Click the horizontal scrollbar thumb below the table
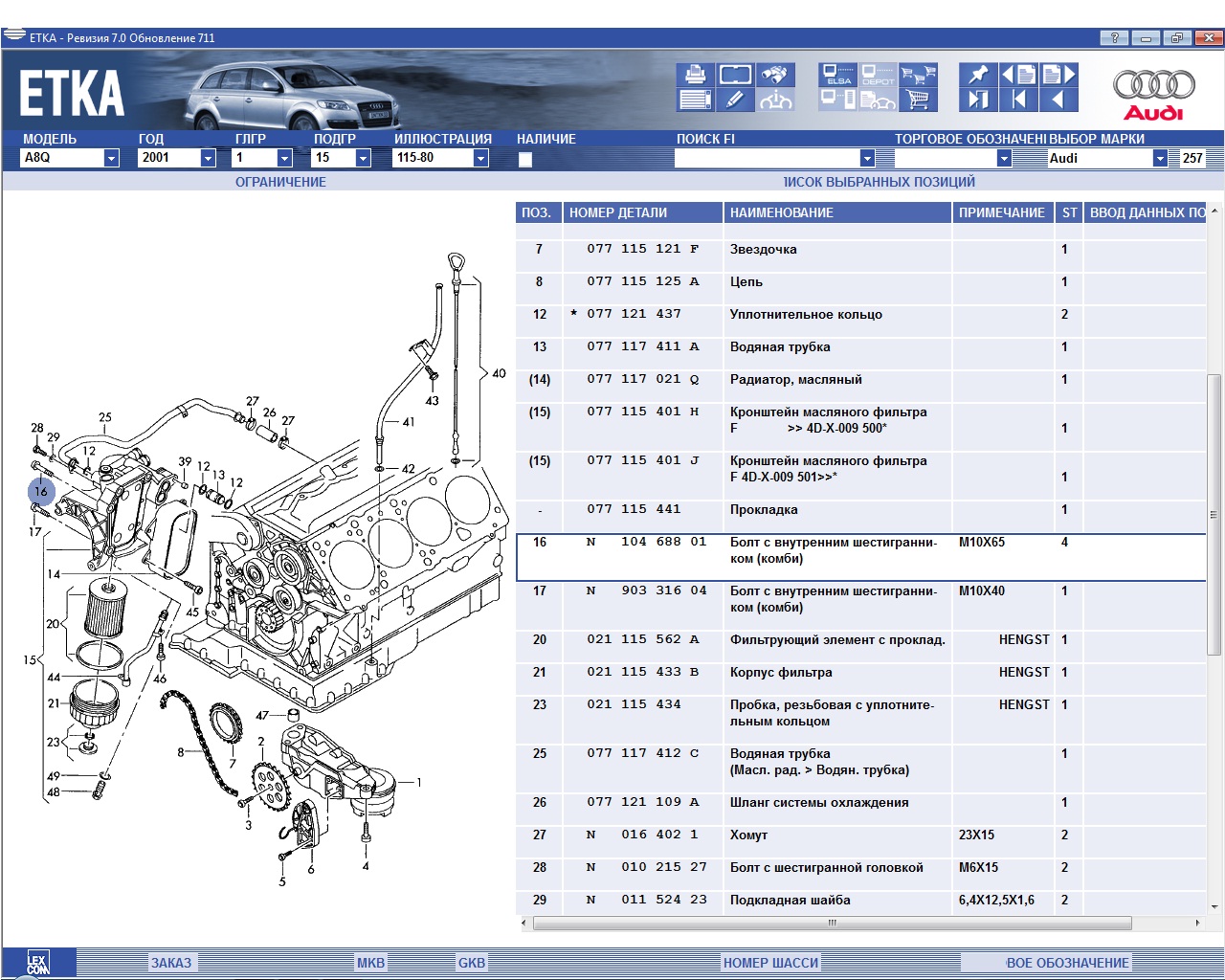The height and width of the screenshot is (980, 1225). (x=832, y=924)
